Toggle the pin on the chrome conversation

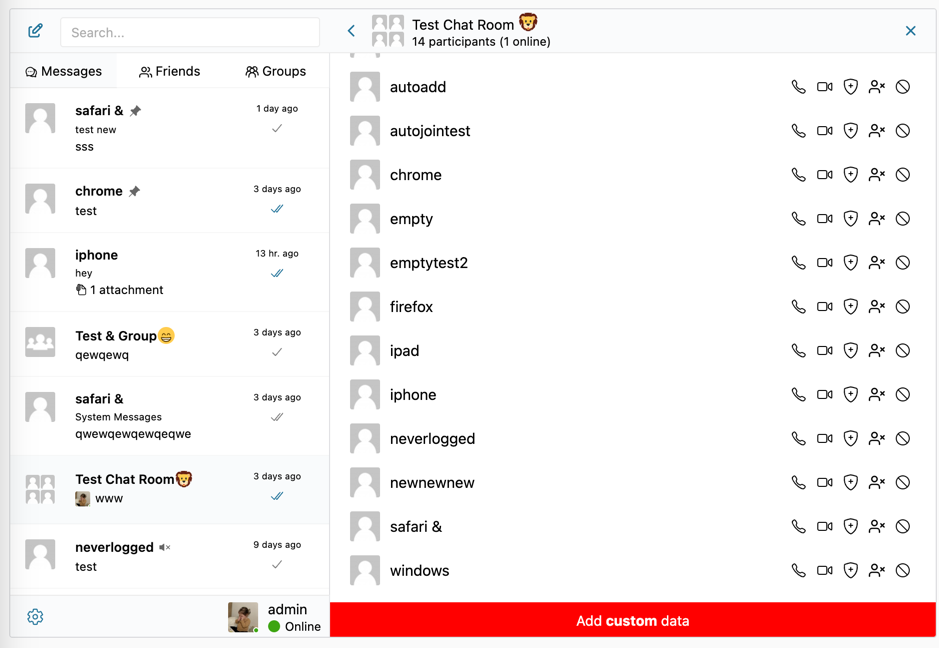[x=135, y=190]
